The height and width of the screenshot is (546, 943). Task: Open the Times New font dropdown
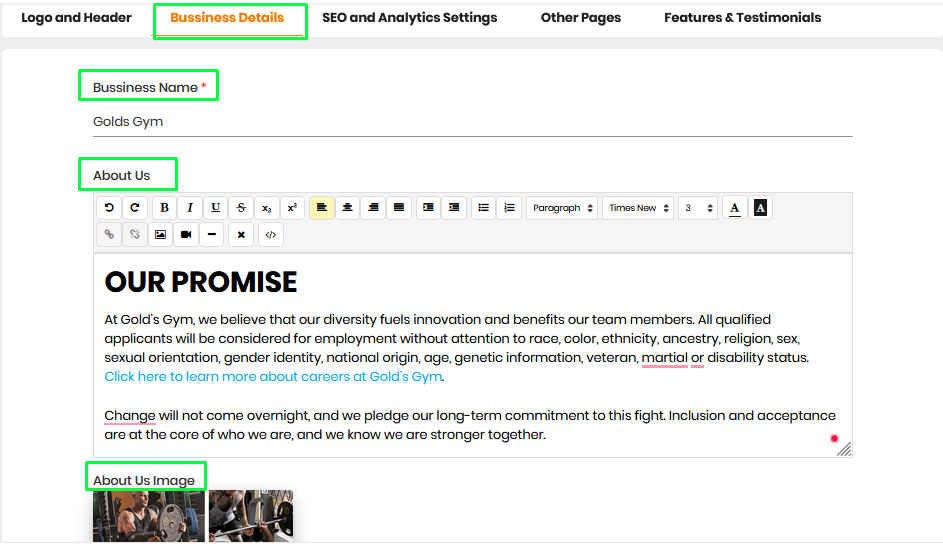(x=638, y=208)
